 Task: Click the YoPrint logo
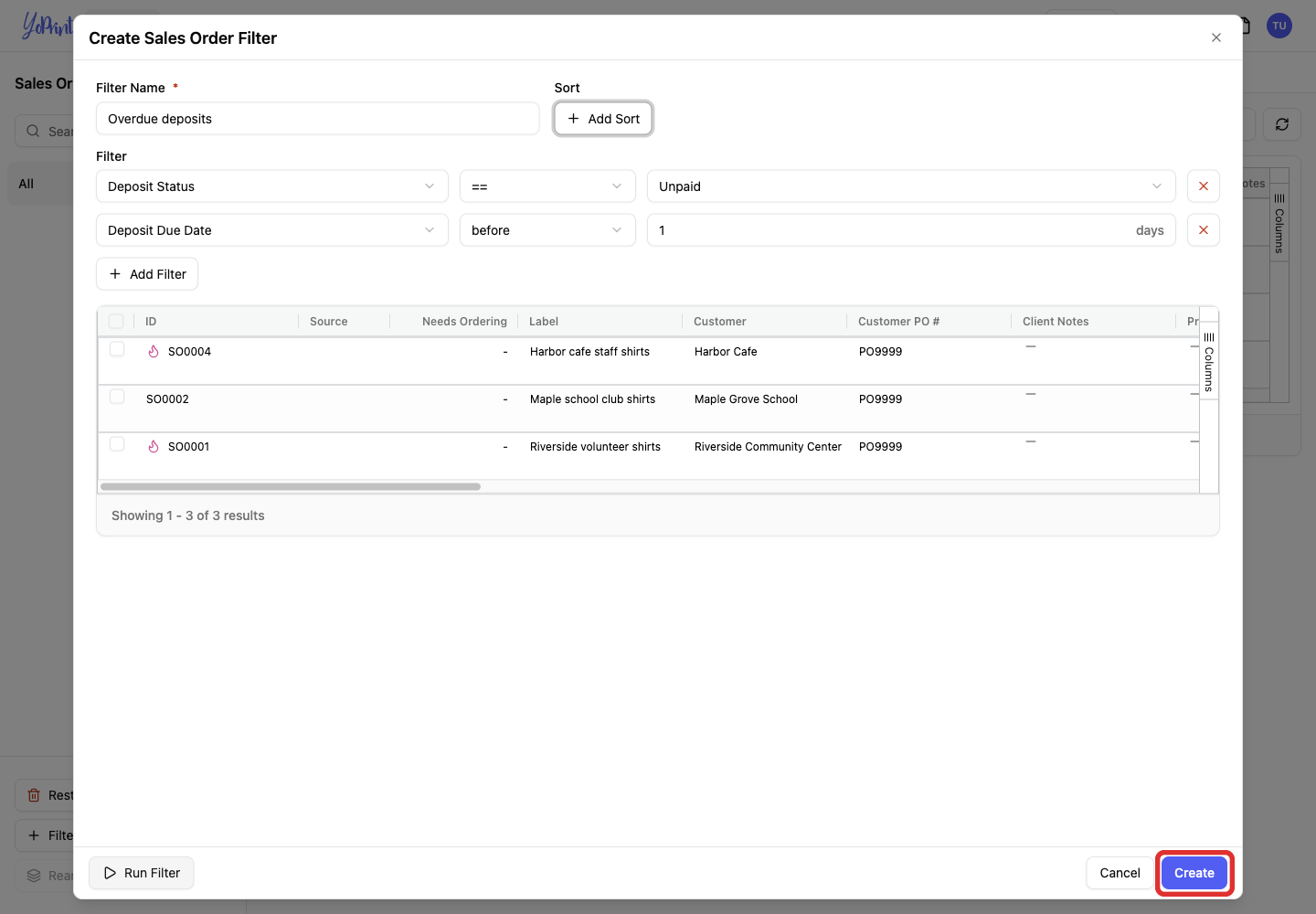(48, 26)
